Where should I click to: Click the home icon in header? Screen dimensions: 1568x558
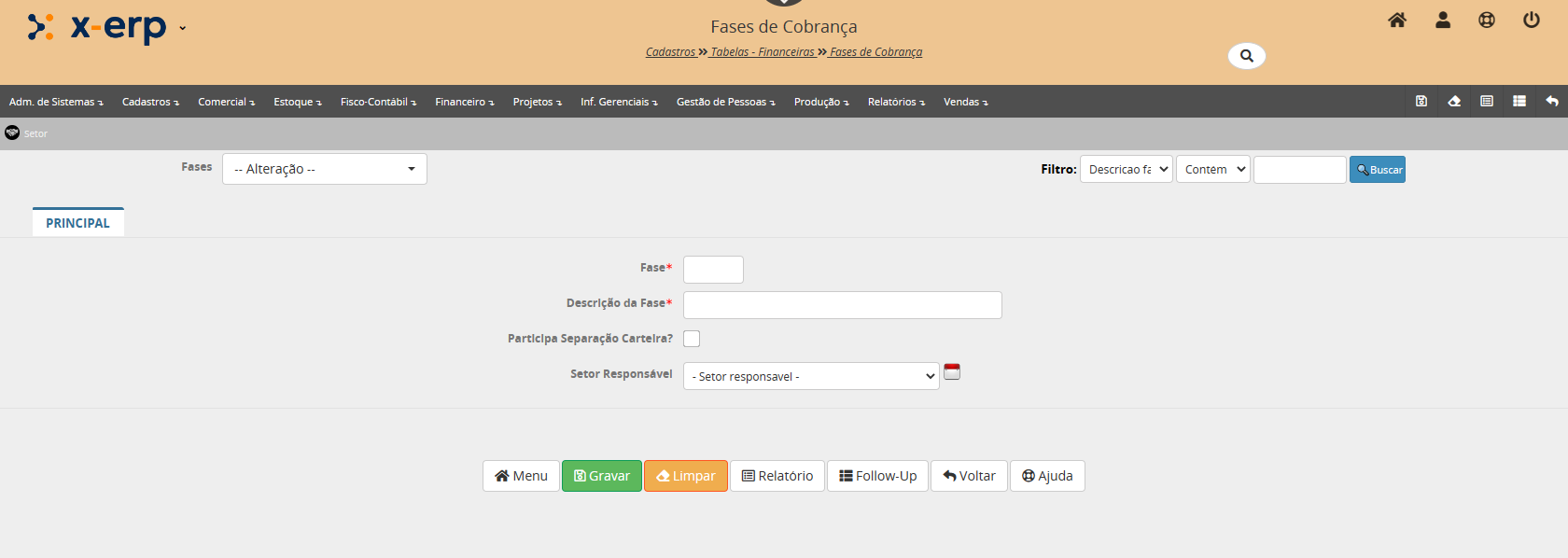point(1396,21)
